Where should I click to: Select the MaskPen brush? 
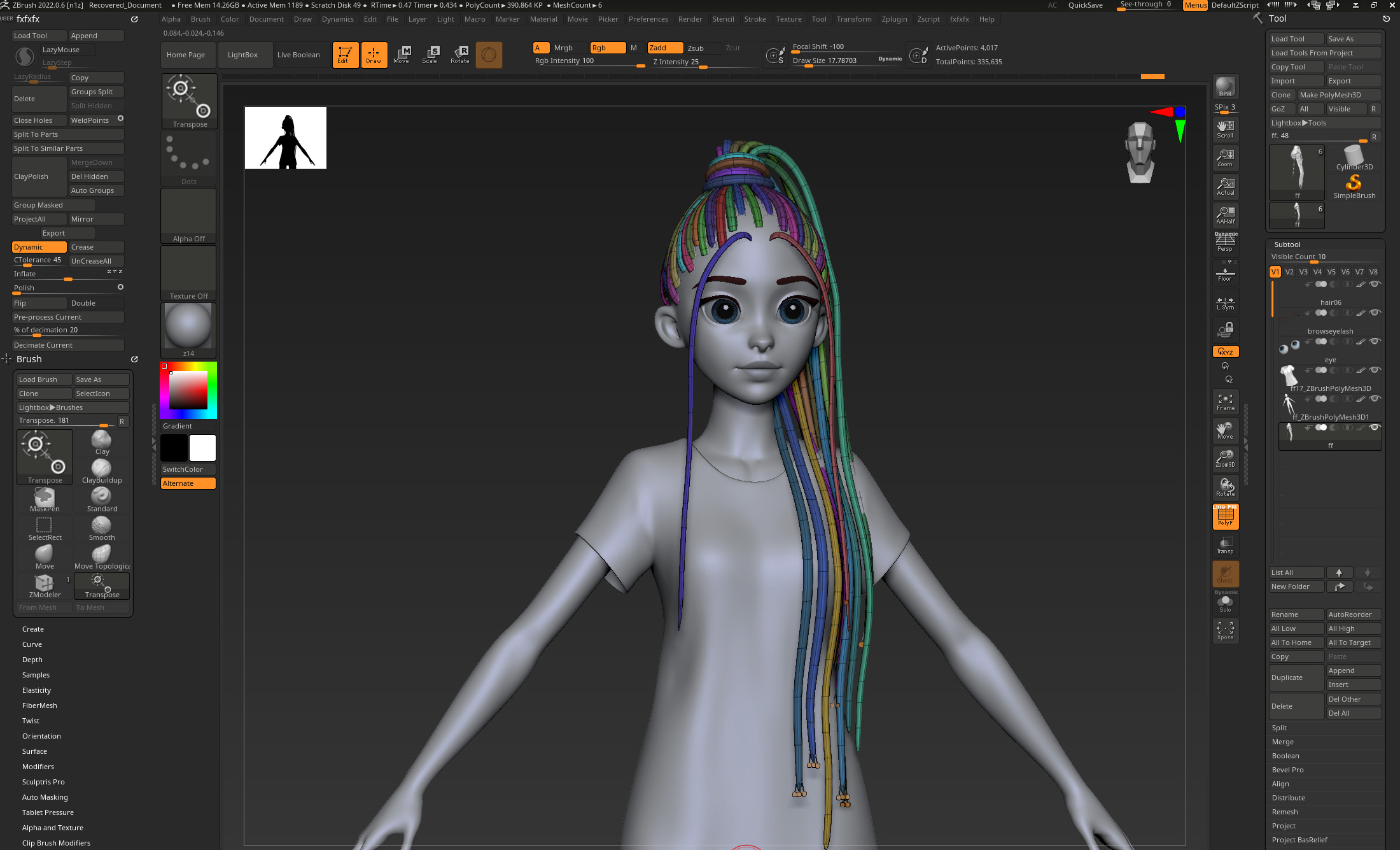click(x=45, y=500)
